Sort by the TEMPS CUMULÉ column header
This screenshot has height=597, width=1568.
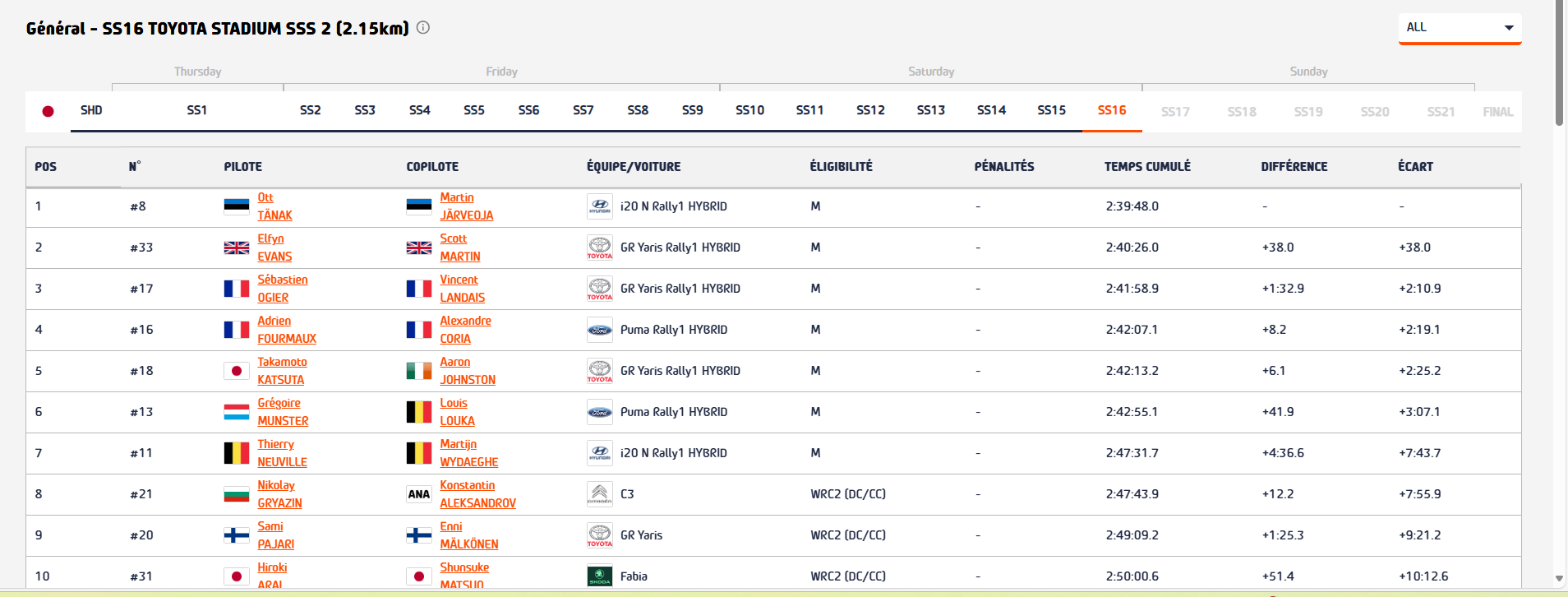(1147, 167)
